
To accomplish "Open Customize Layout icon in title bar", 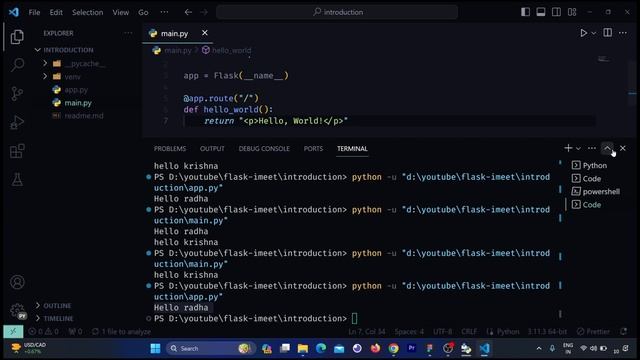I will [572, 12].
